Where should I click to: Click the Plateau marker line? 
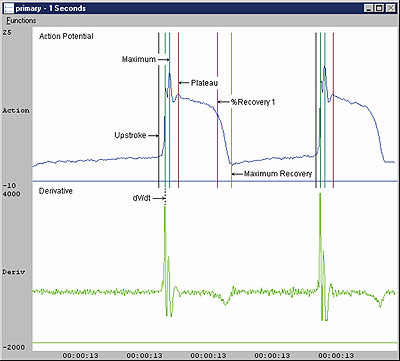(178, 110)
